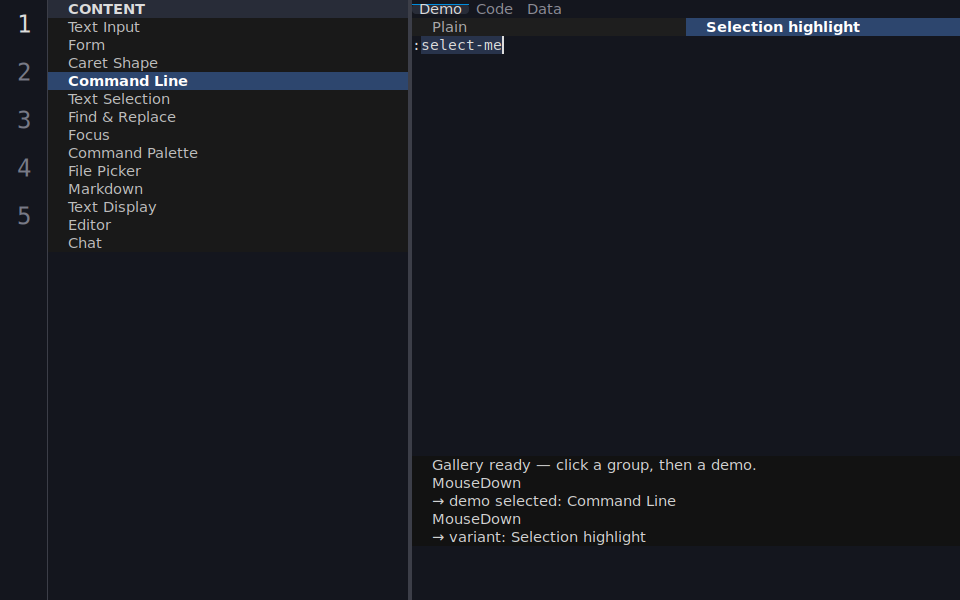Viewport: 960px width, 600px height.
Task: Choose the Markdown demo
Action: pos(228,189)
